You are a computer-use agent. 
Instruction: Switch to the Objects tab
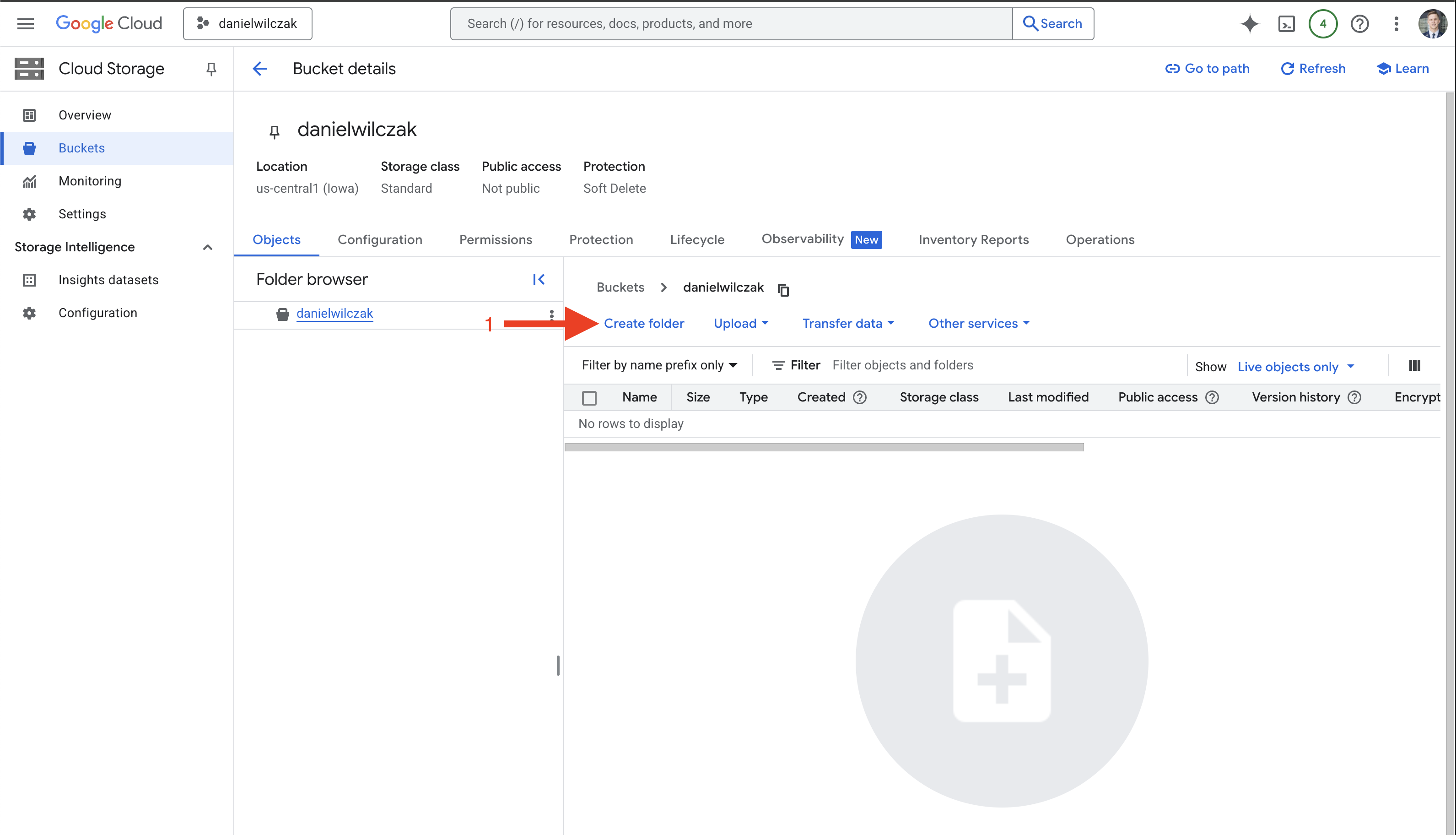[x=277, y=240]
